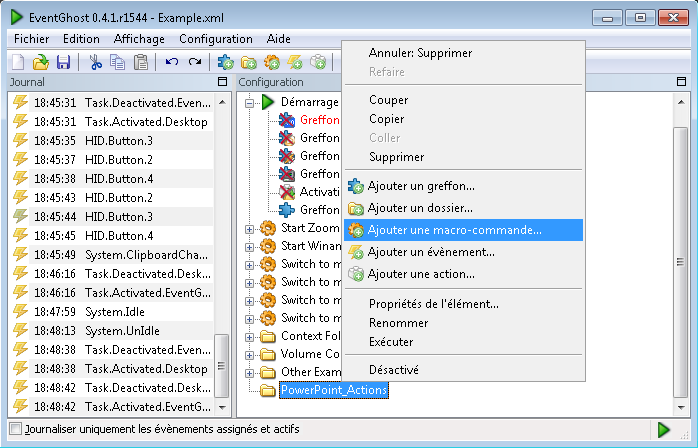Choose 'Ajouter une macro-commande...' in the context menu
698x448 pixels.
coord(463,230)
